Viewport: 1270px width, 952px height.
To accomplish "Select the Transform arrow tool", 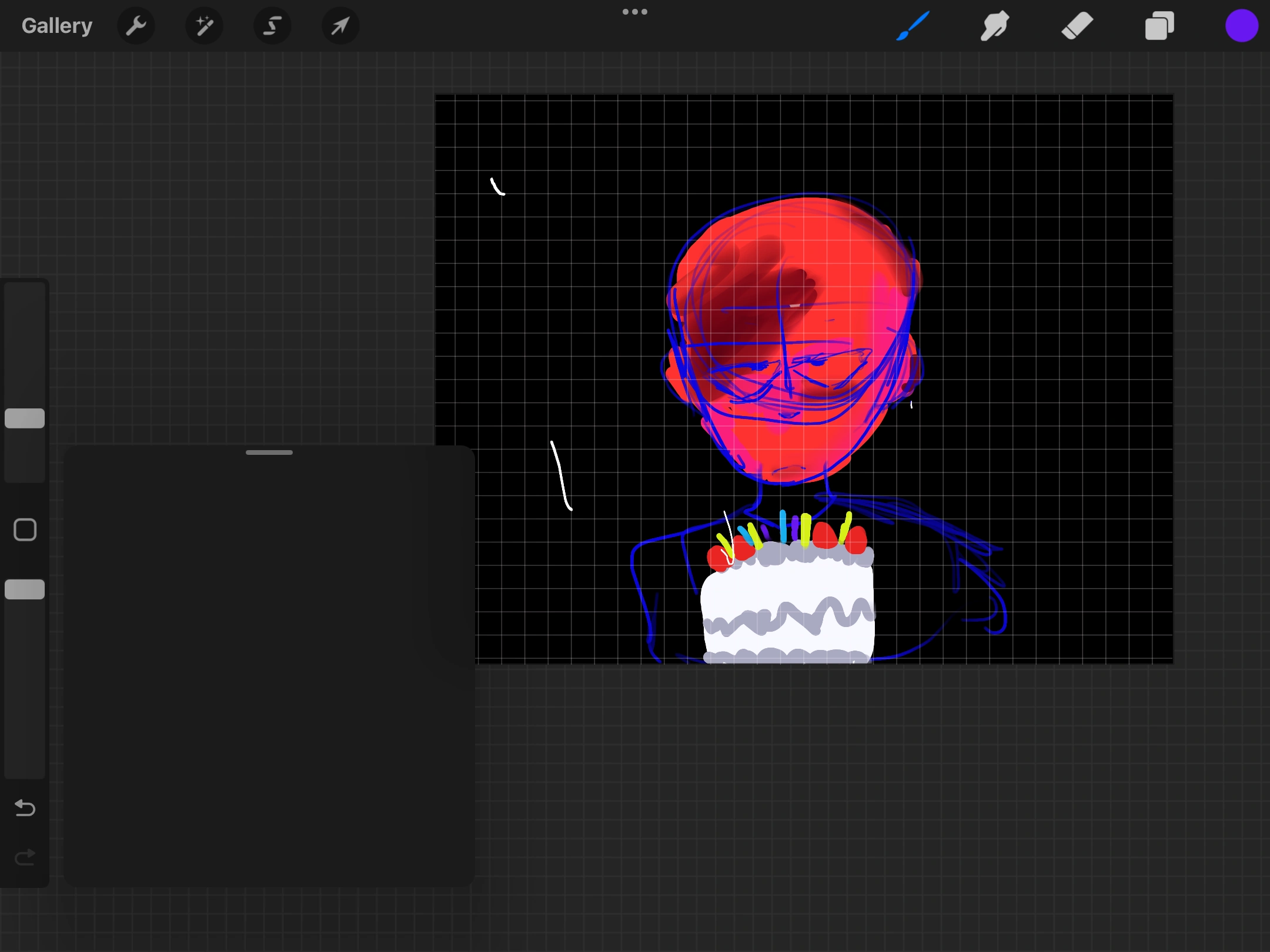I will [340, 25].
